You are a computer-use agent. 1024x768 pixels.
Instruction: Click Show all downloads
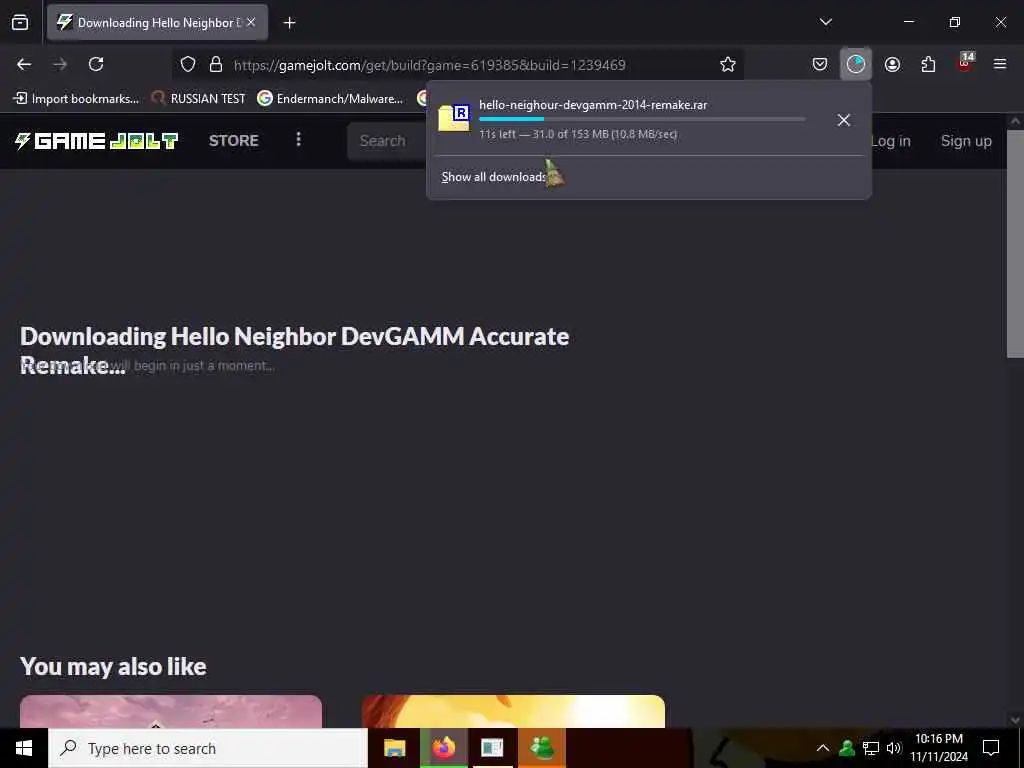click(x=494, y=177)
